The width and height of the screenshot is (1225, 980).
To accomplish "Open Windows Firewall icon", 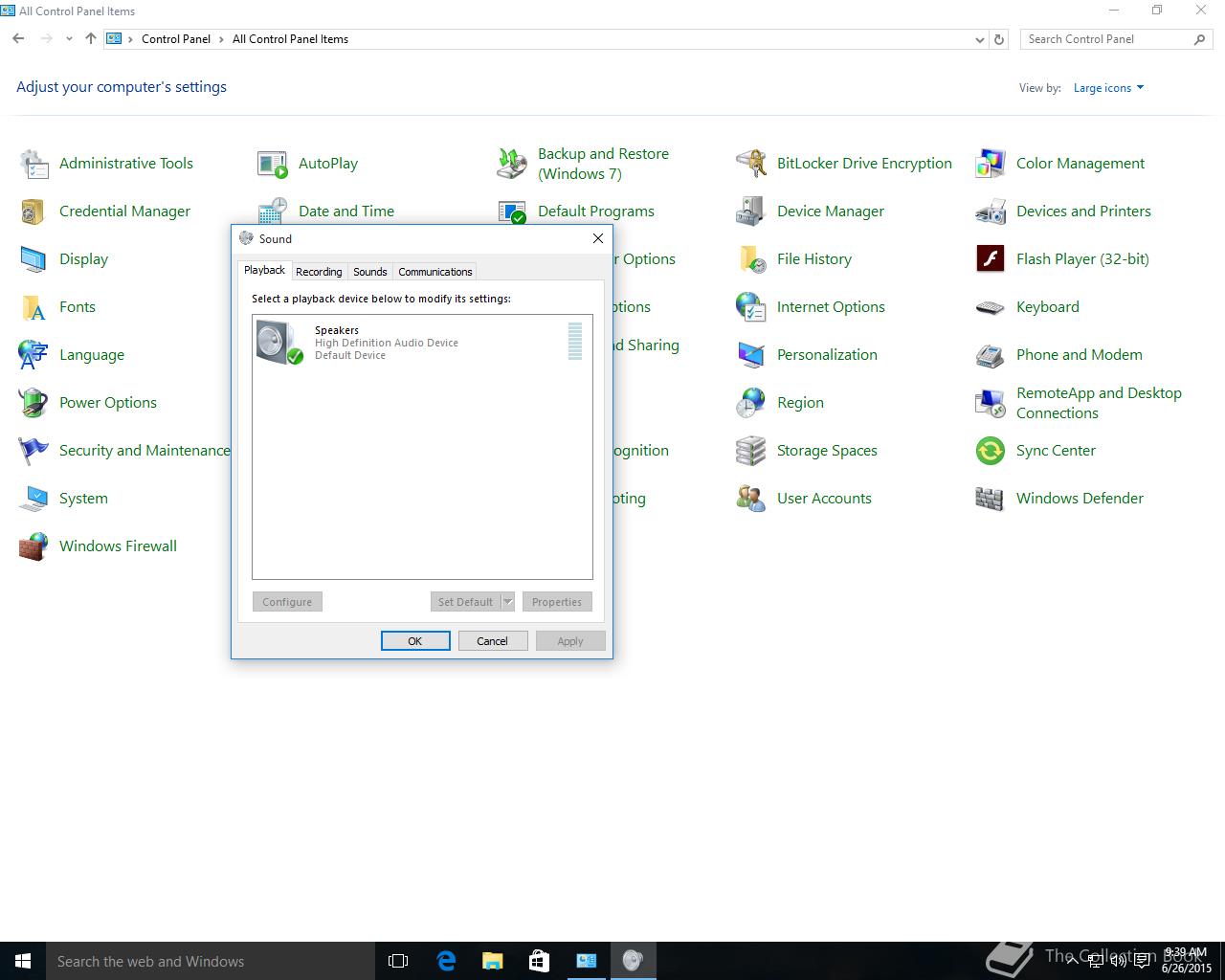I will coord(33,546).
